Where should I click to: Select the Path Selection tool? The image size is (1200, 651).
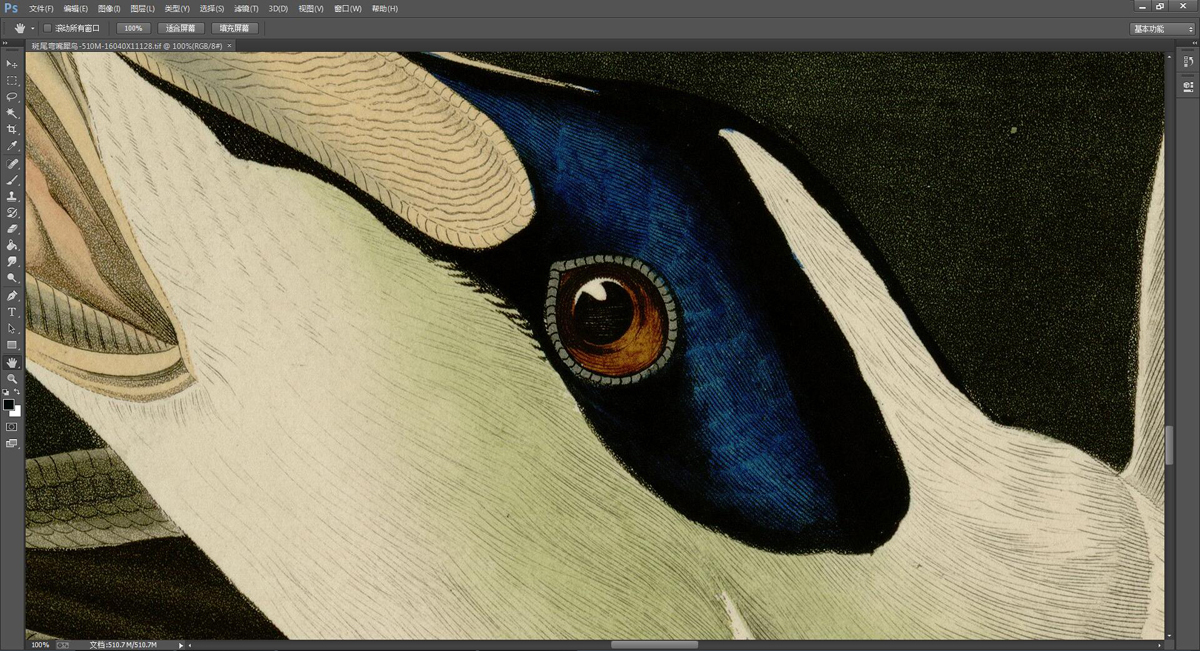[x=12, y=328]
